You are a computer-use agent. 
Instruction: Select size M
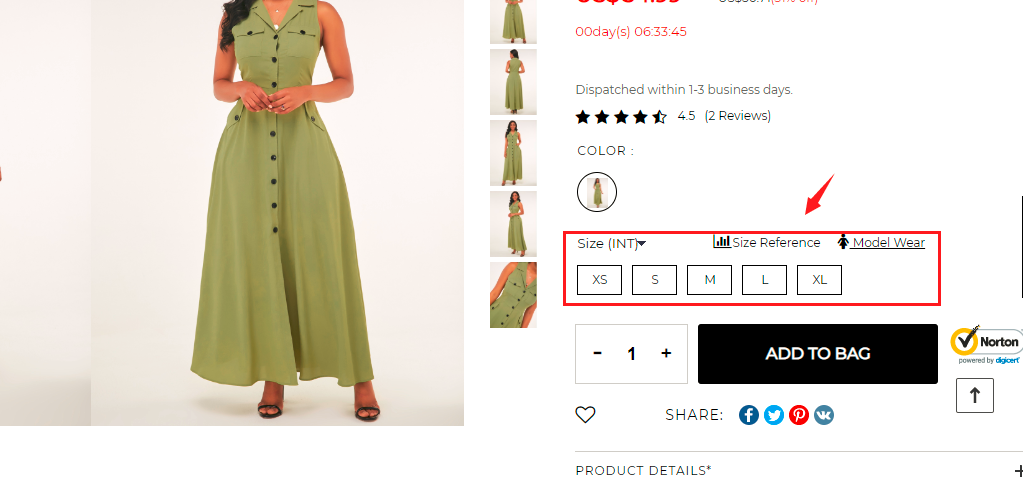[710, 280]
